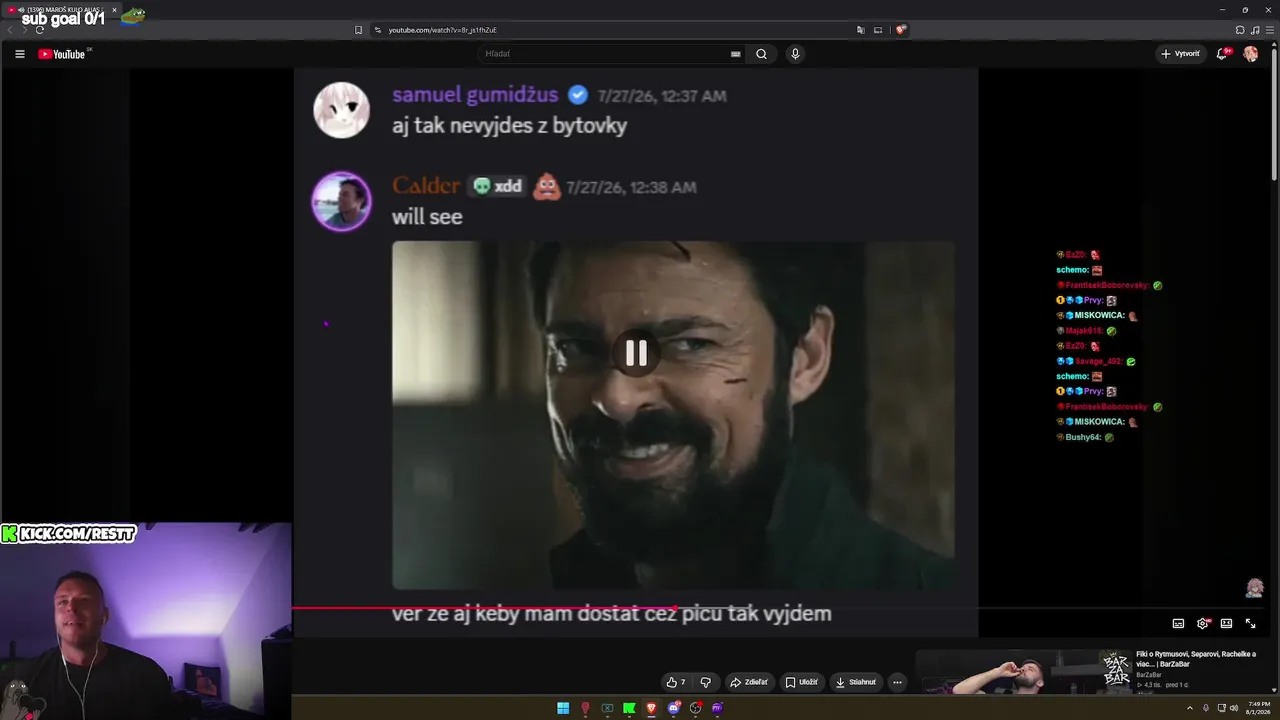Pause the video with the center button
The width and height of the screenshot is (1280, 720).
point(636,353)
